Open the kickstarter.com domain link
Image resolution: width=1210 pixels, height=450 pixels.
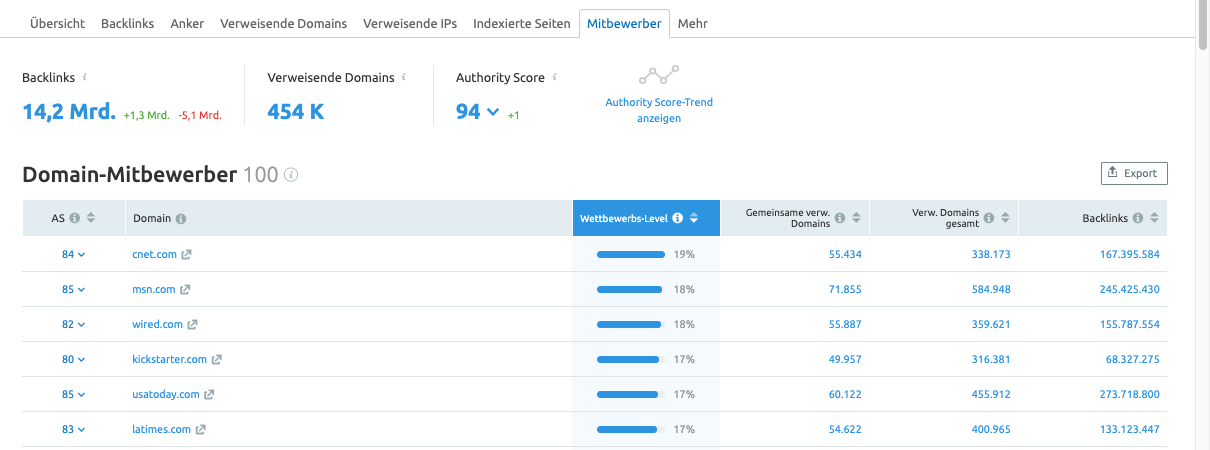[x=169, y=360]
